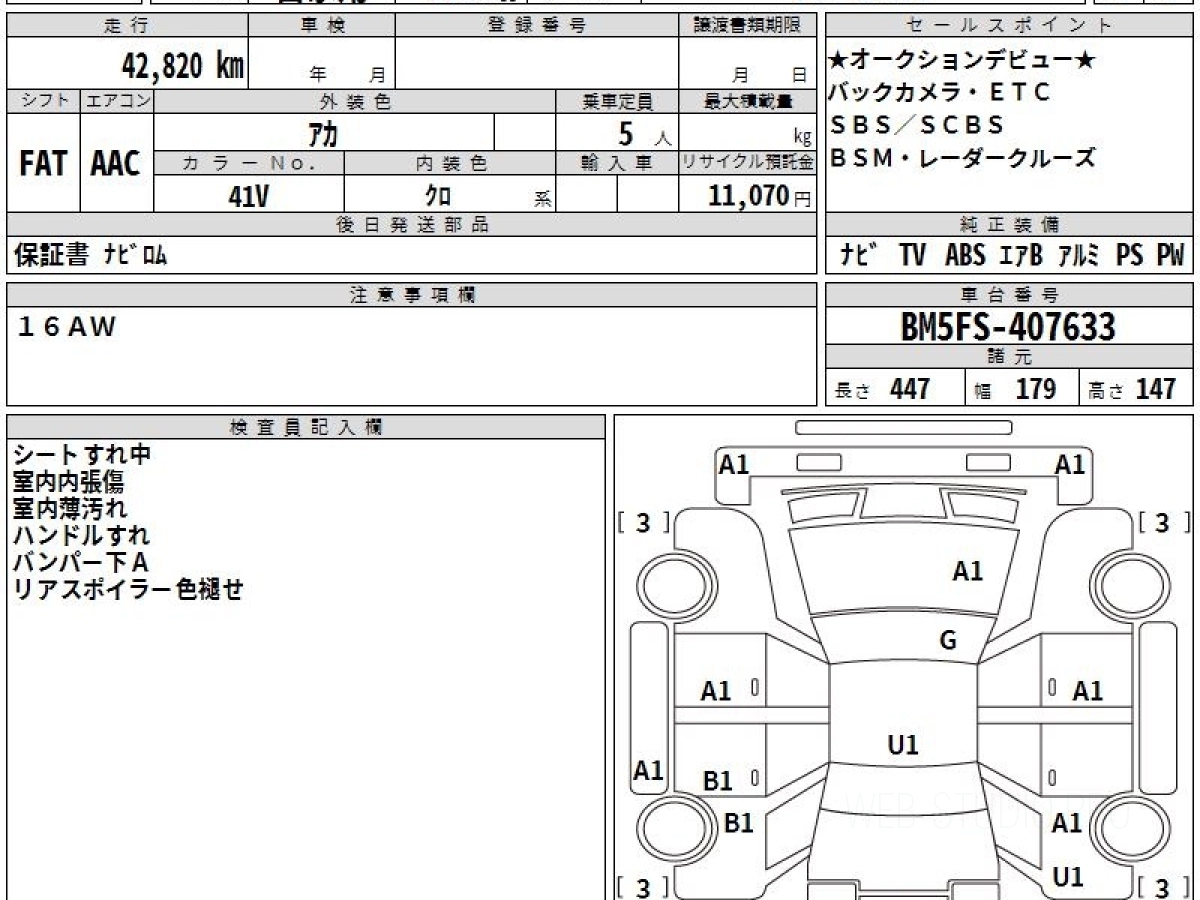Select the 車台番号 header
This screenshot has width=1200, height=900.
tap(1010, 295)
